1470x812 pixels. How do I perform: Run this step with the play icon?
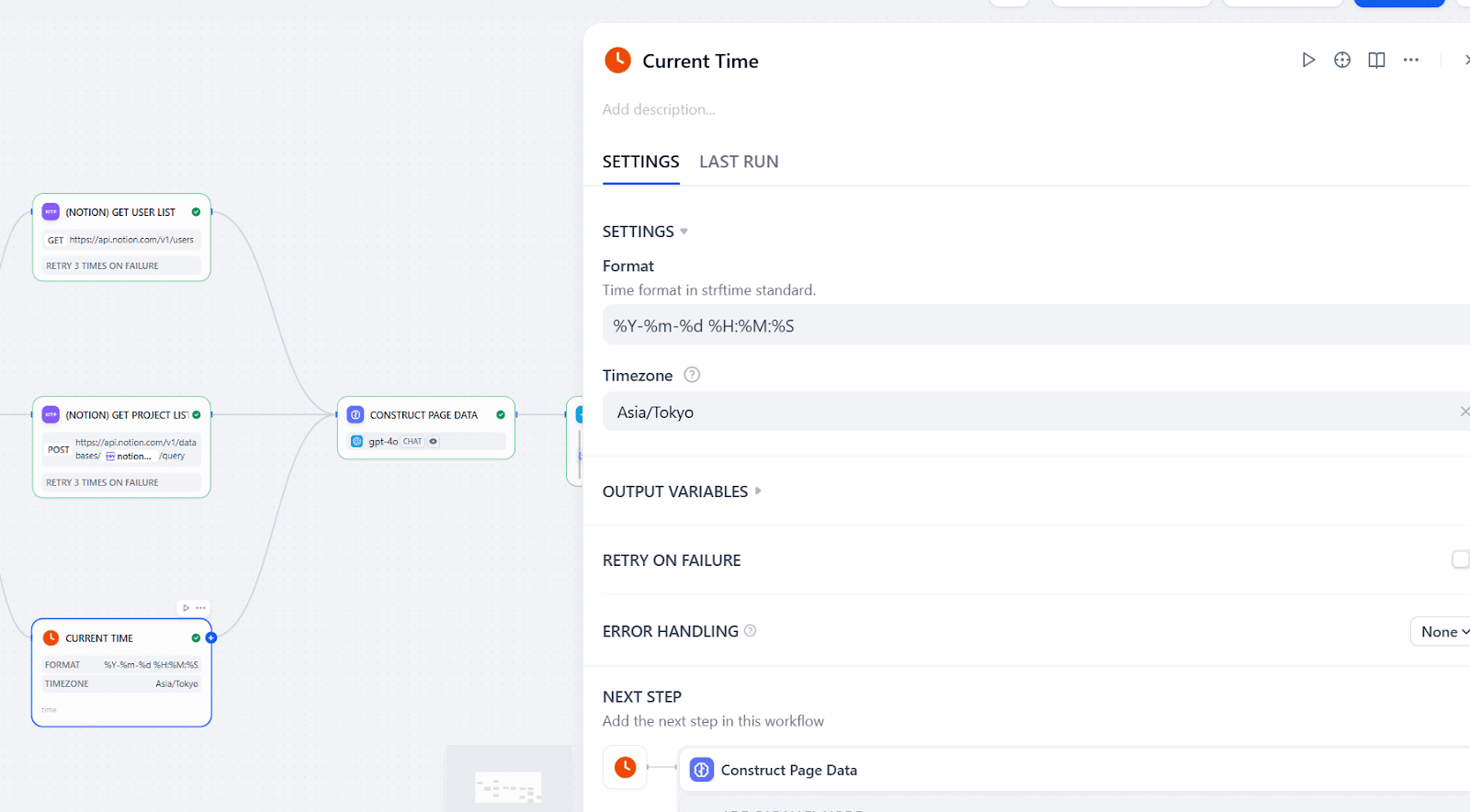click(x=1308, y=60)
